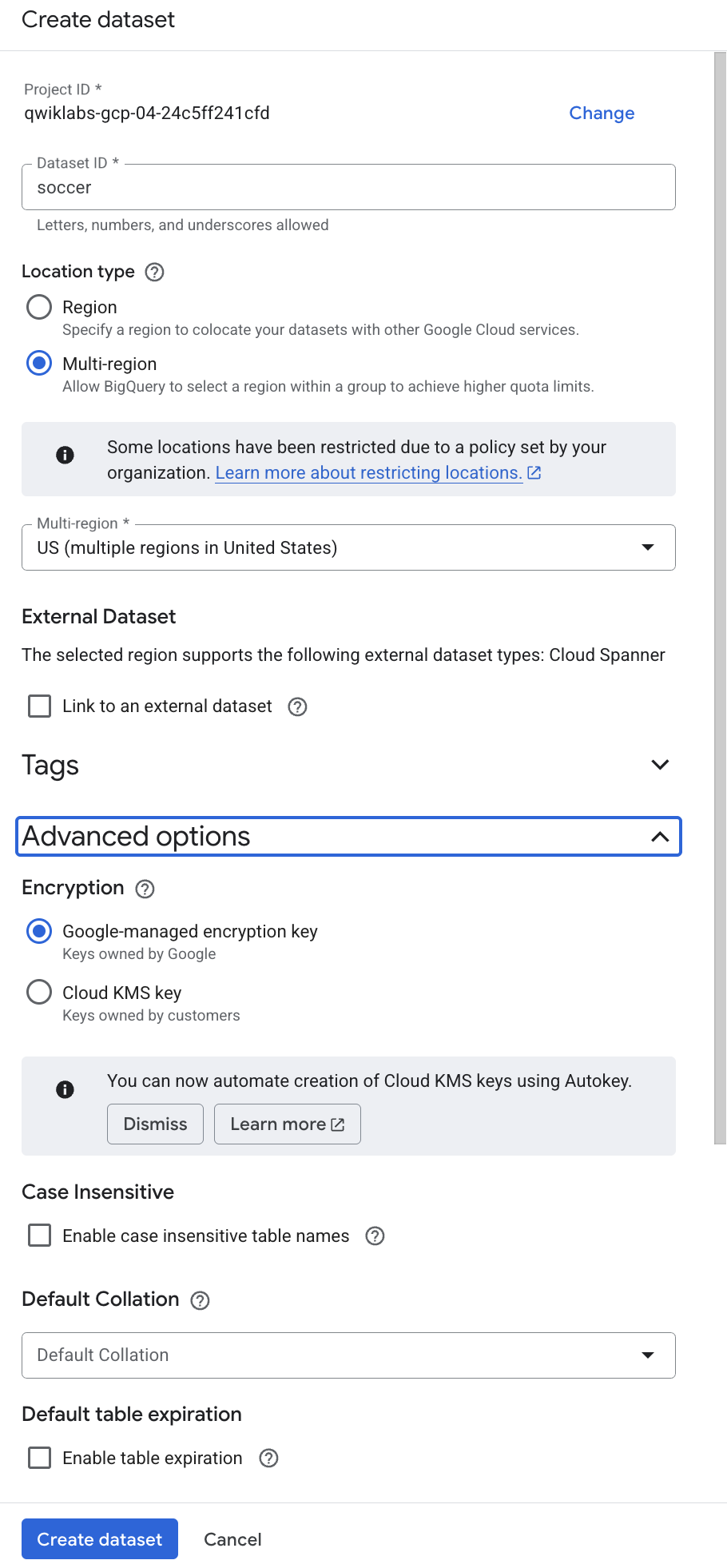Viewport: 727px width, 1568px height.
Task: Collapse the Advanced options section
Action: pyautogui.click(x=348, y=837)
